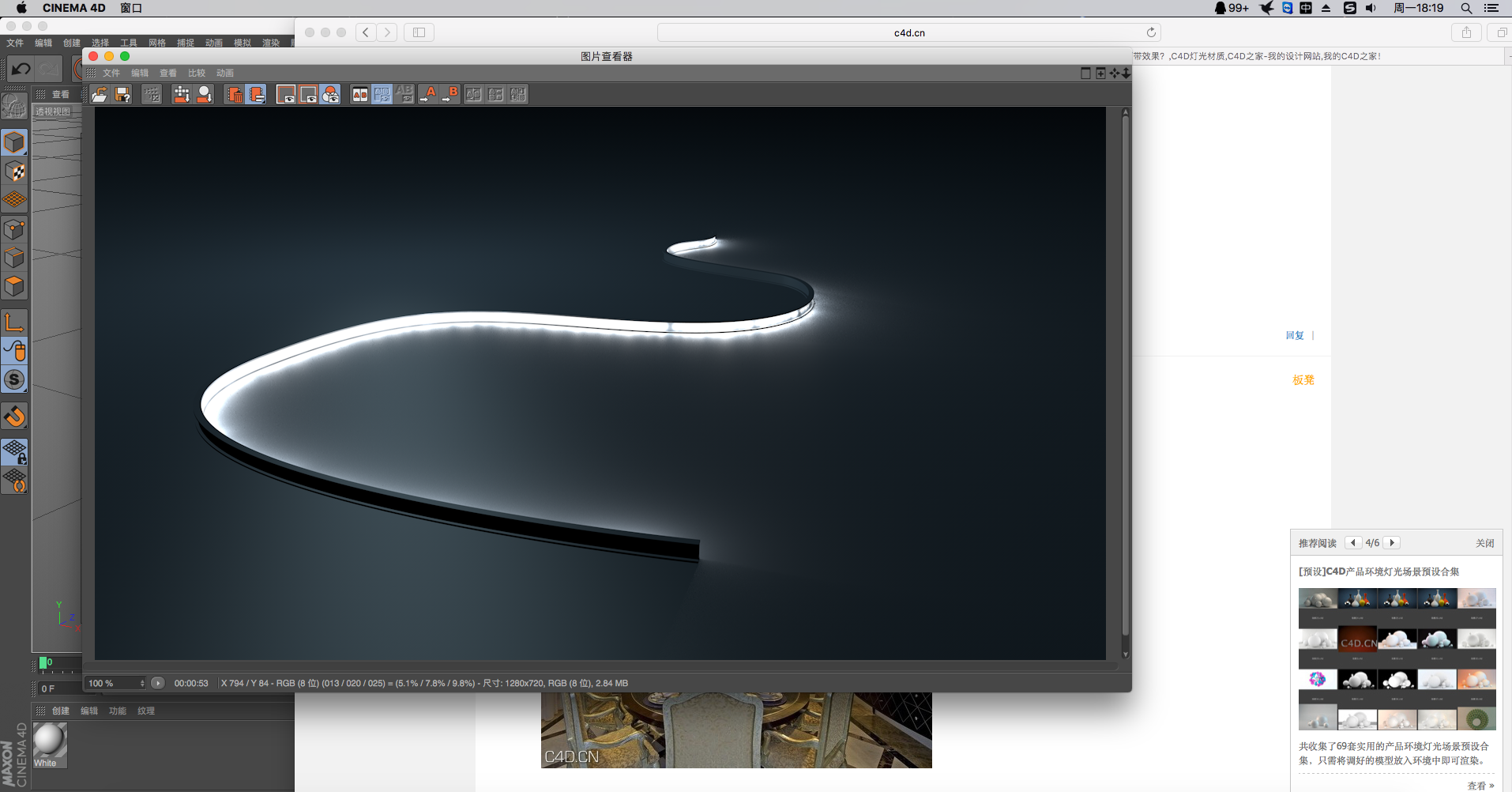This screenshot has height=792, width=1512.
Task: Click 关闭 on the recommended reading panel
Action: tap(1484, 543)
